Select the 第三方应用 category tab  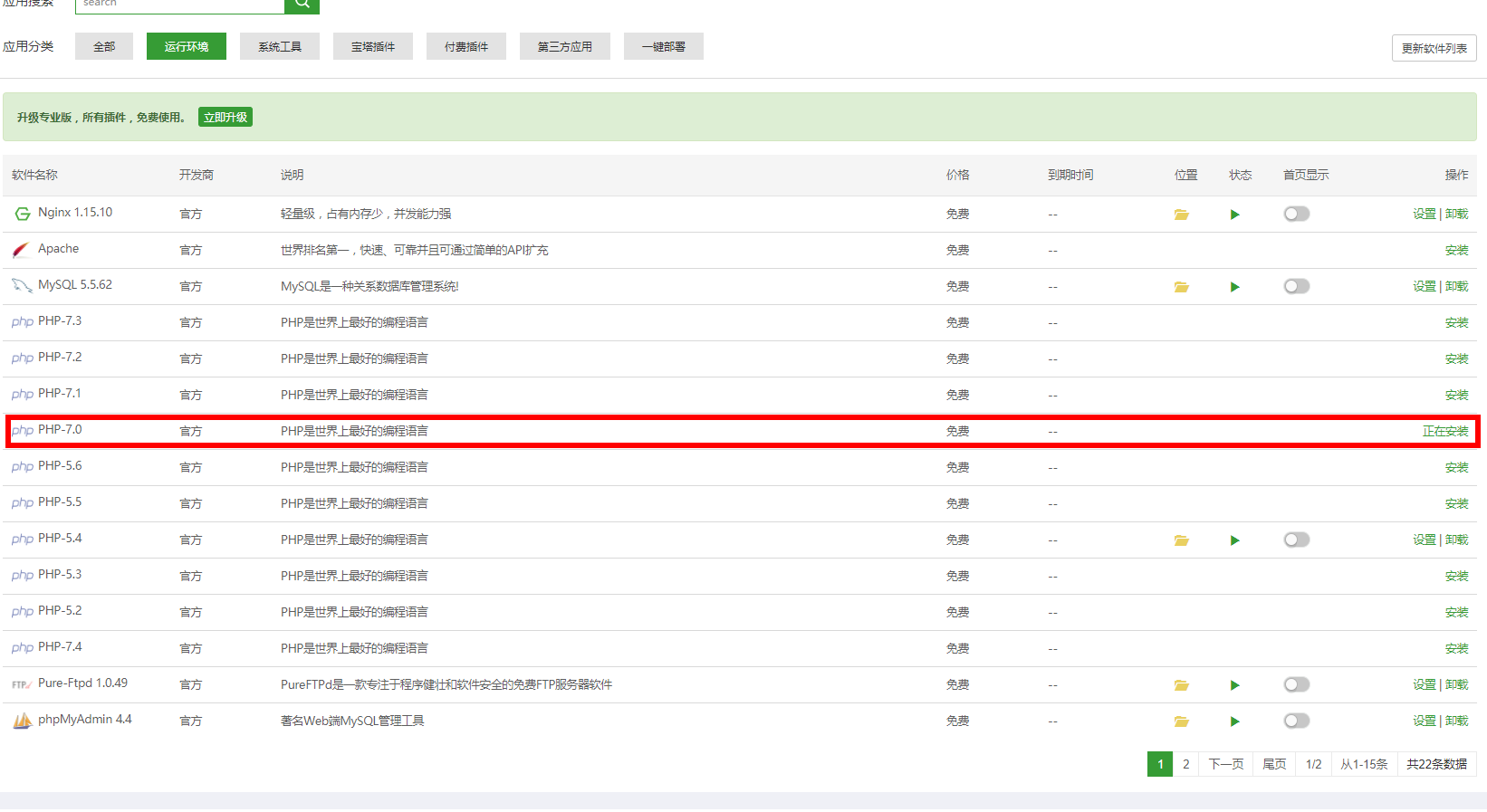[x=565, y=46]
